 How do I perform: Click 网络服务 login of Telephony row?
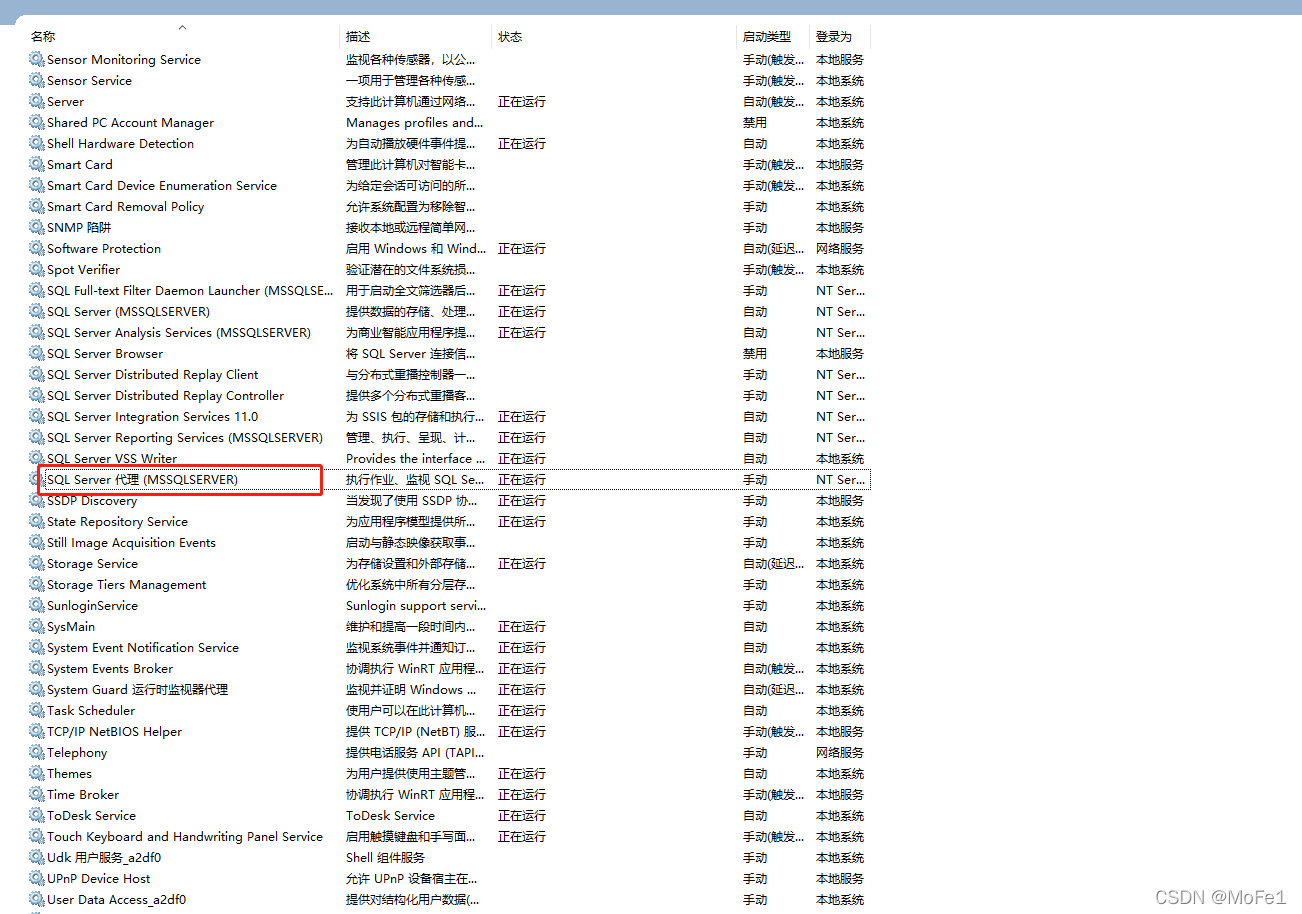click(x=840, y=752)
